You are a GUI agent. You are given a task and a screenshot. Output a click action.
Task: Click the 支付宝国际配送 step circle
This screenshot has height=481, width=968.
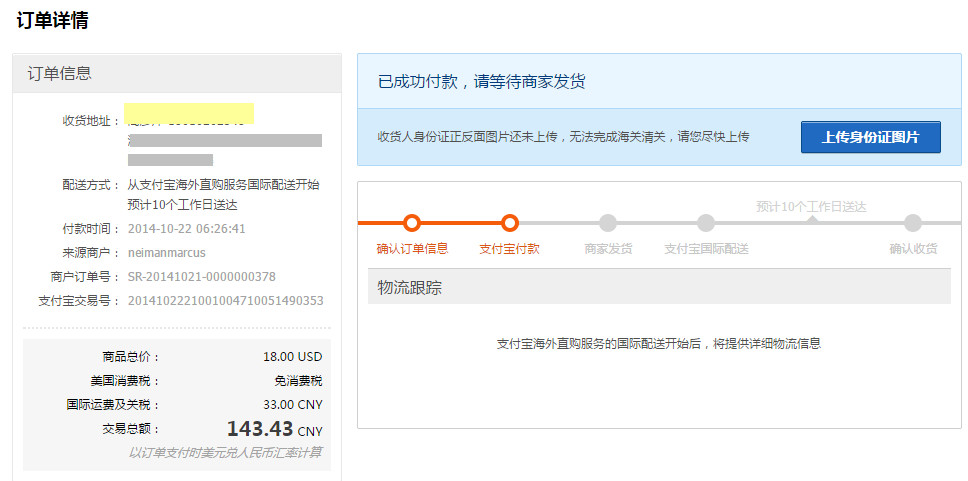click(706, 223)
